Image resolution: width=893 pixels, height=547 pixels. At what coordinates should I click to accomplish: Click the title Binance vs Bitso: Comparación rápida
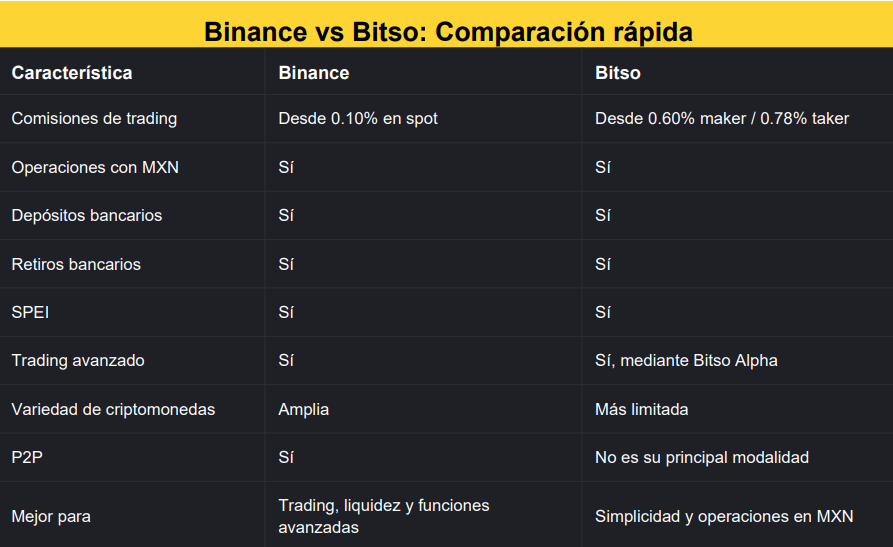(x=448, y=32)
